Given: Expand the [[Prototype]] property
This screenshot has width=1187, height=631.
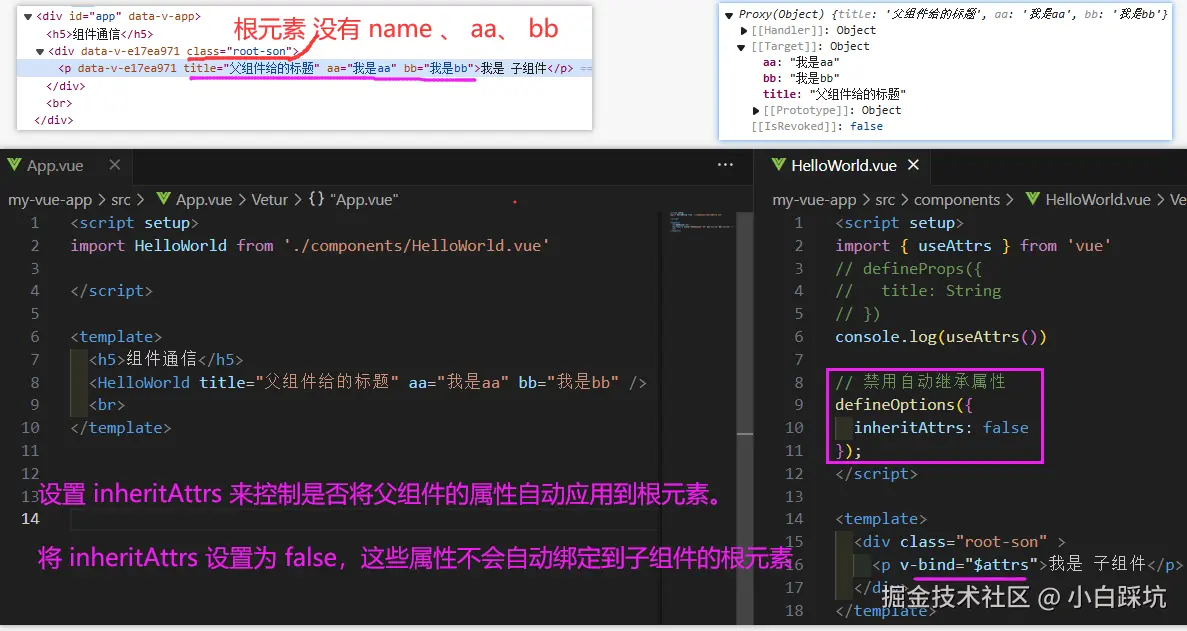Looking at the screenshot, I should (756, 110).
